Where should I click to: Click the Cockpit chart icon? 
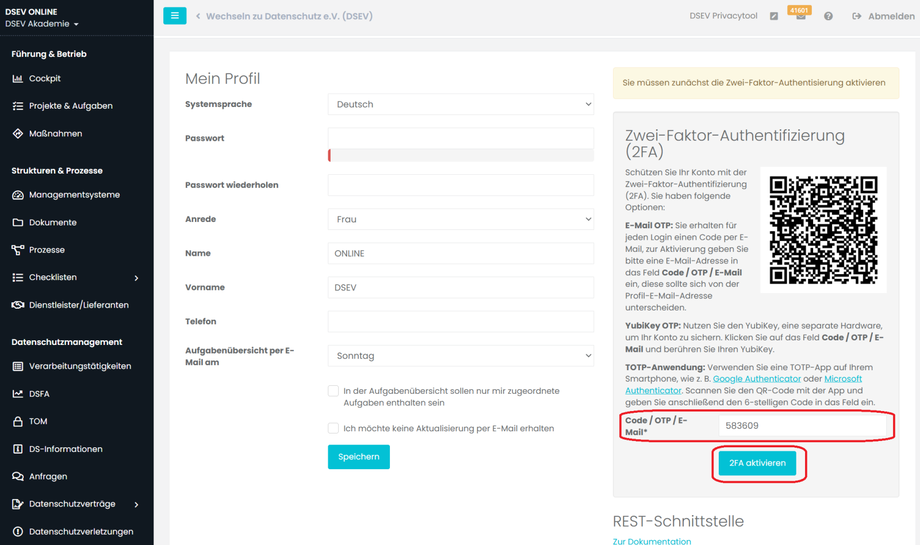tap(18, 79)
